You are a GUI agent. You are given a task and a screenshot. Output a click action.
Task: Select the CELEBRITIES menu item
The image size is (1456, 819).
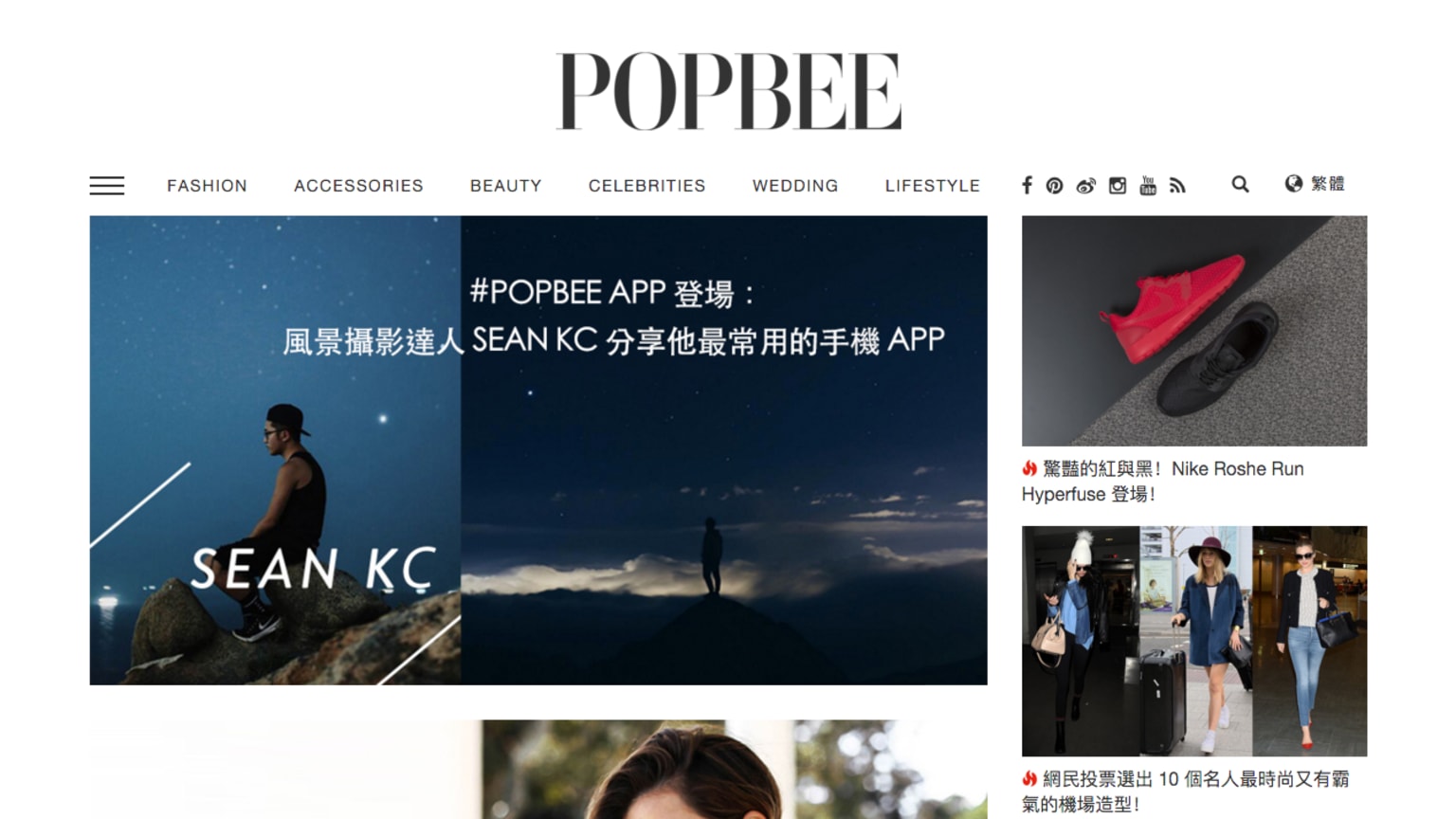coord(646,186)
